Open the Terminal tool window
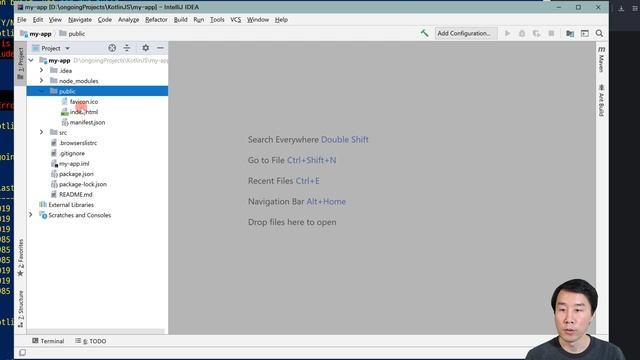 click(48, 341)
